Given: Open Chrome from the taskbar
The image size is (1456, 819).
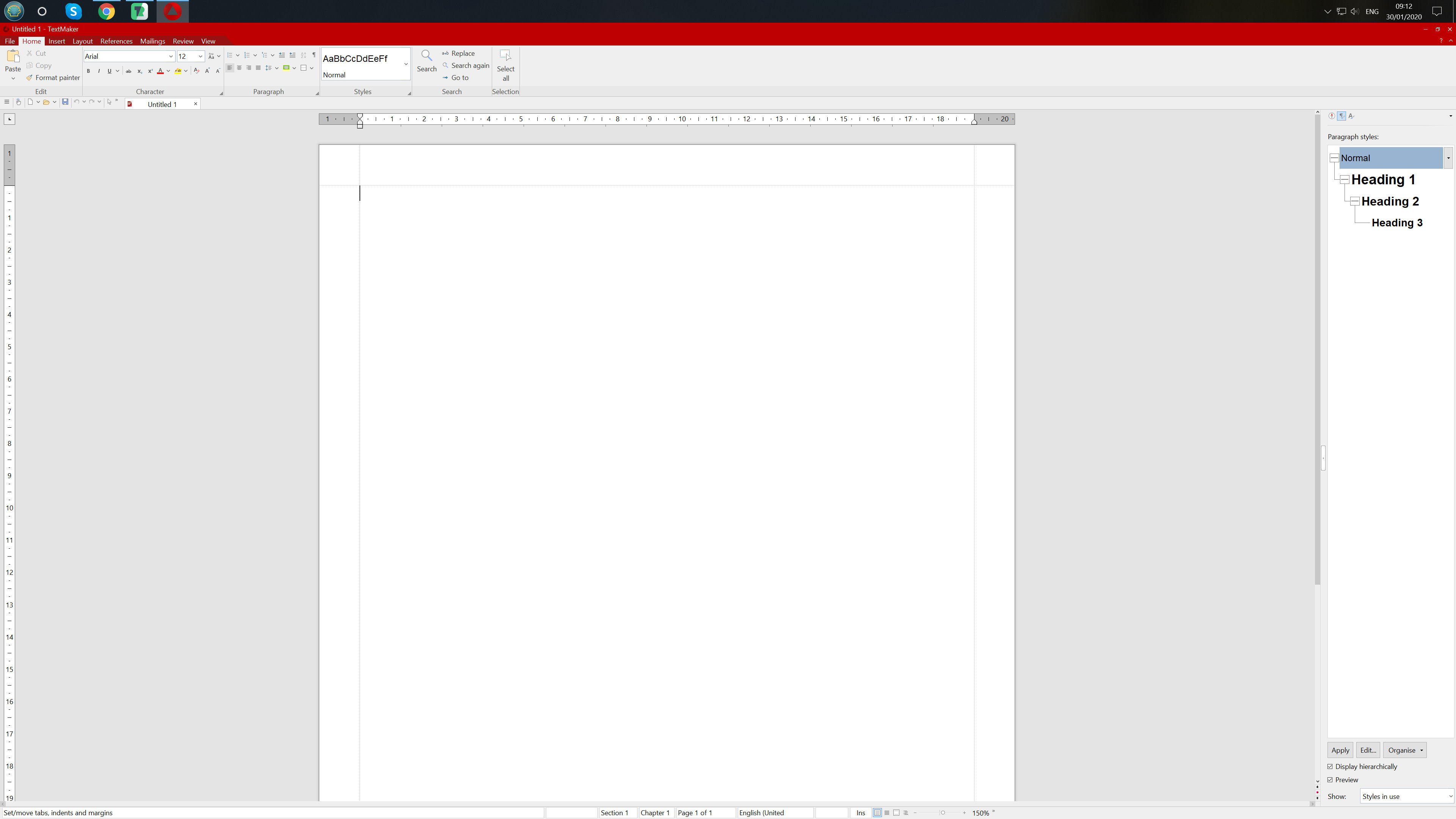Looking at the screenshot, I should pyautogui.click(x=106, y=11).
